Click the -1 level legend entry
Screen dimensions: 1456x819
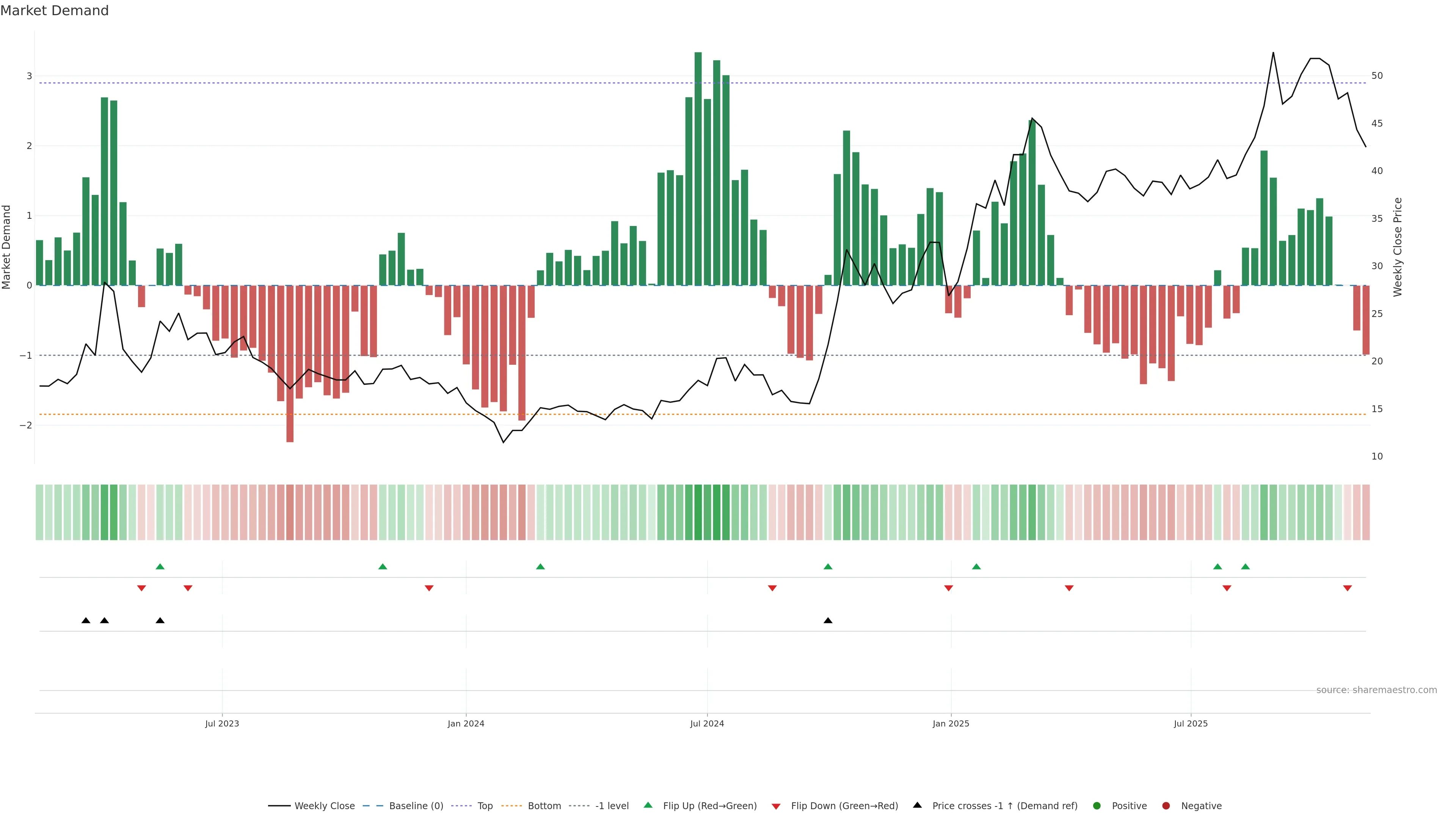[x=612, y=806]
